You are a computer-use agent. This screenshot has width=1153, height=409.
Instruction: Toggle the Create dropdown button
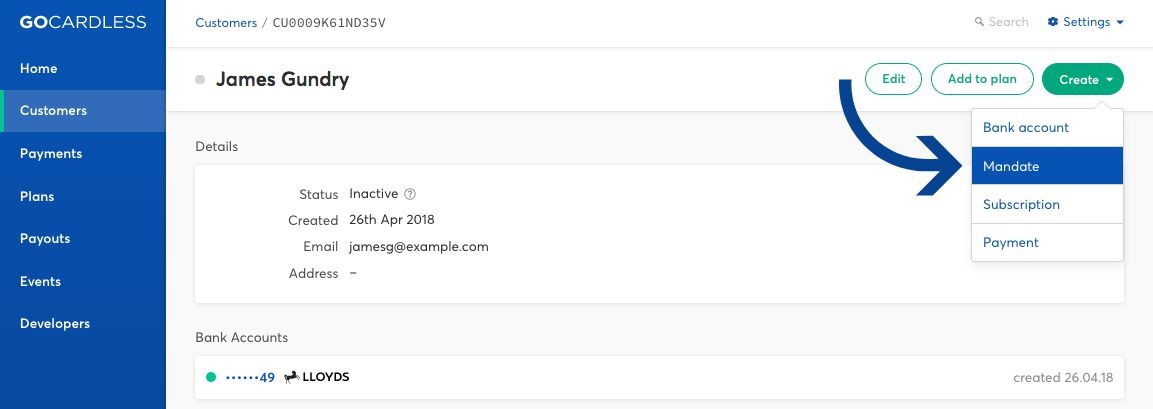click(x=1082, y=79)
